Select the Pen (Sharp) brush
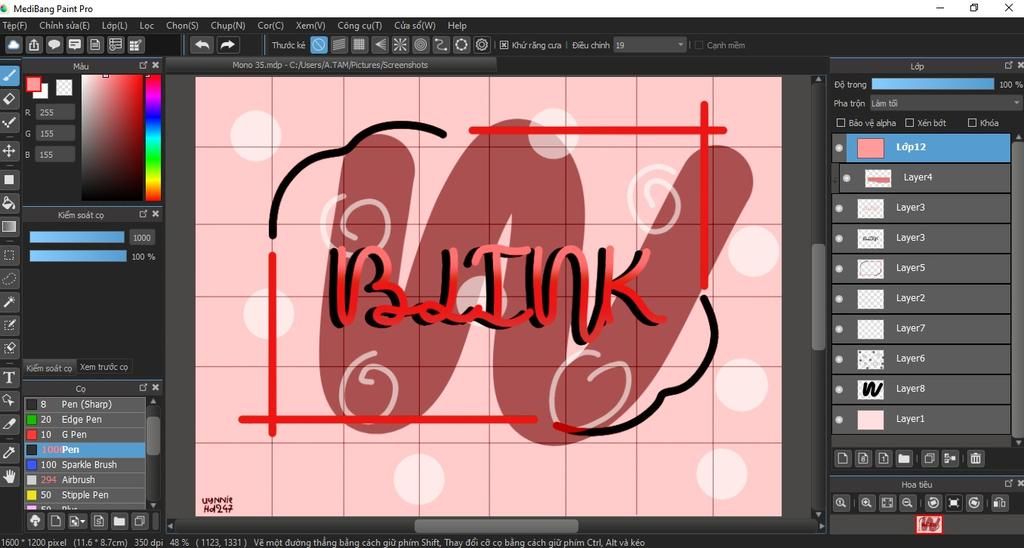The height and width of the screenshot is (548, 1024). [85, 405]
